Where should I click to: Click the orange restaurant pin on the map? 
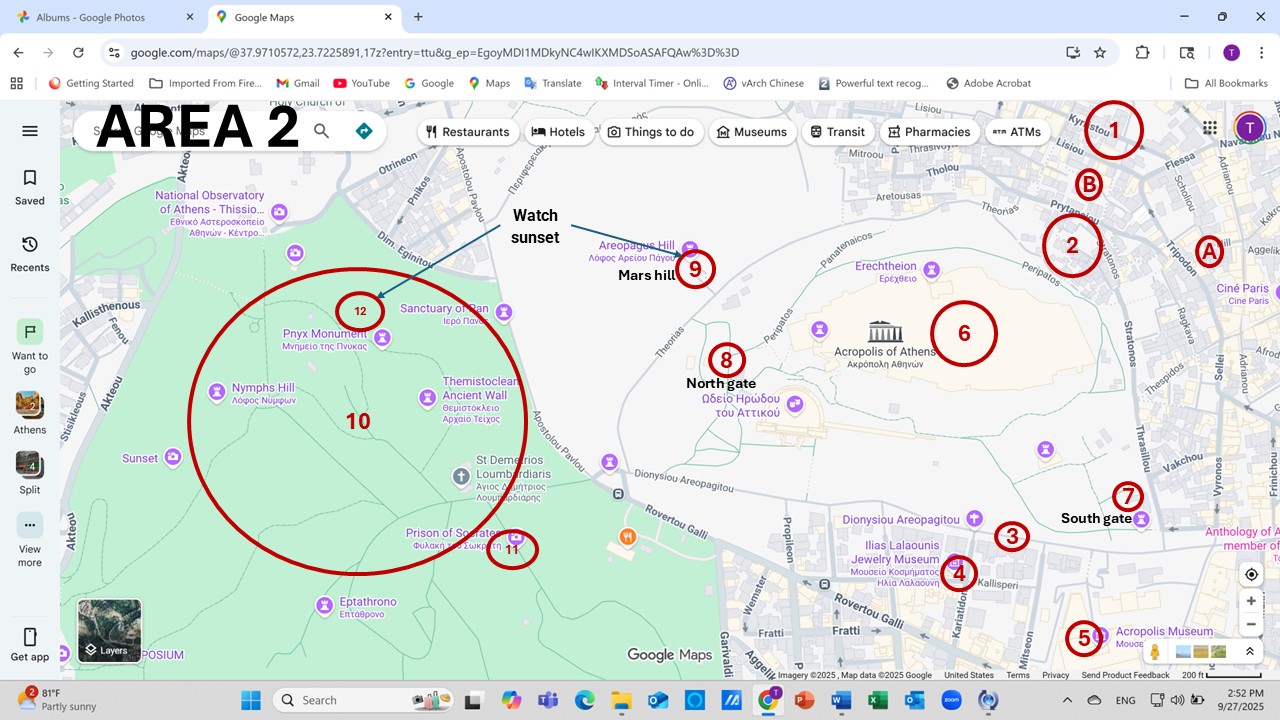[627, 537]
